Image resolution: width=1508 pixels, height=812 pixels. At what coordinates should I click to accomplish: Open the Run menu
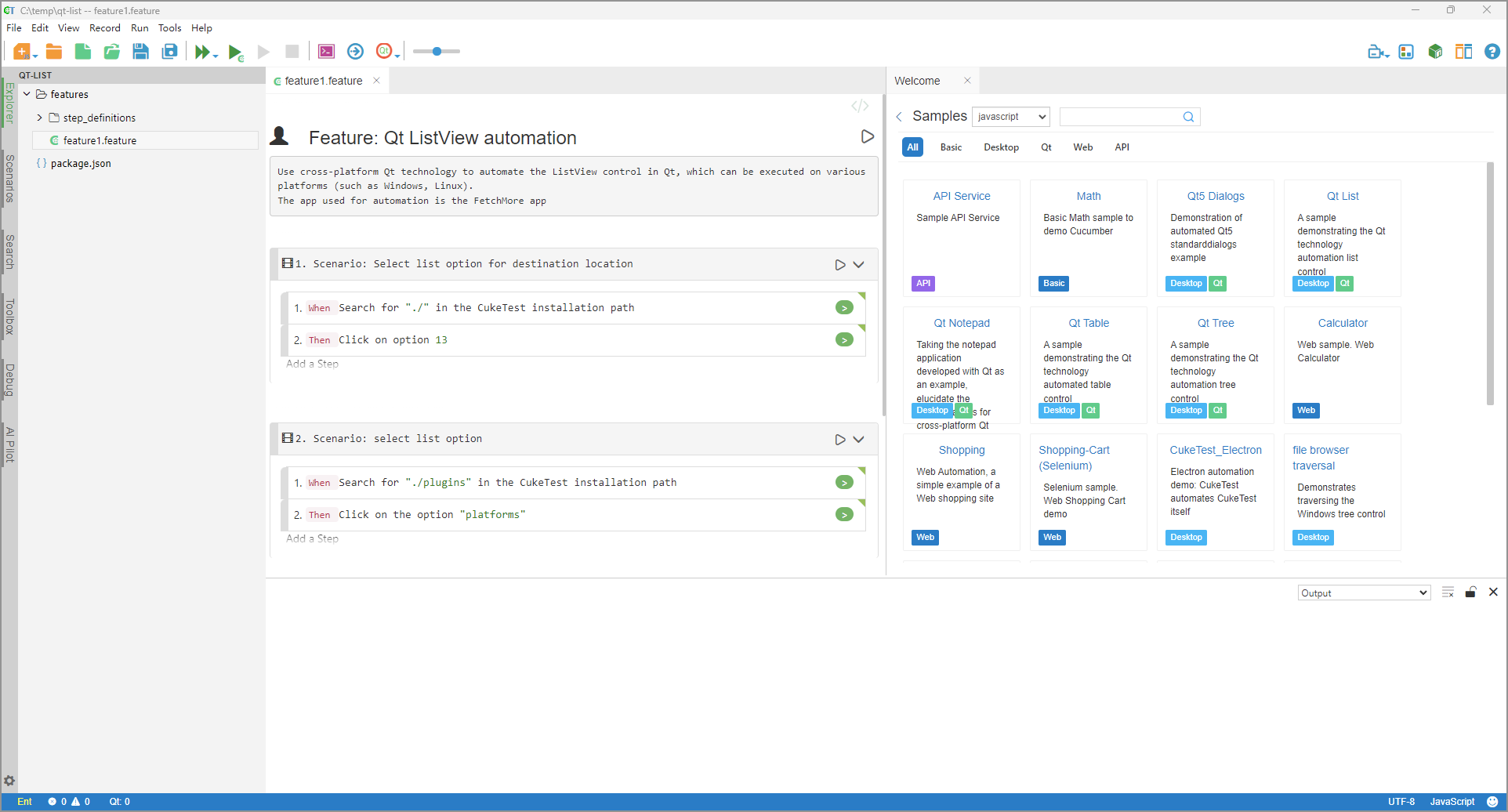point(140,28)
